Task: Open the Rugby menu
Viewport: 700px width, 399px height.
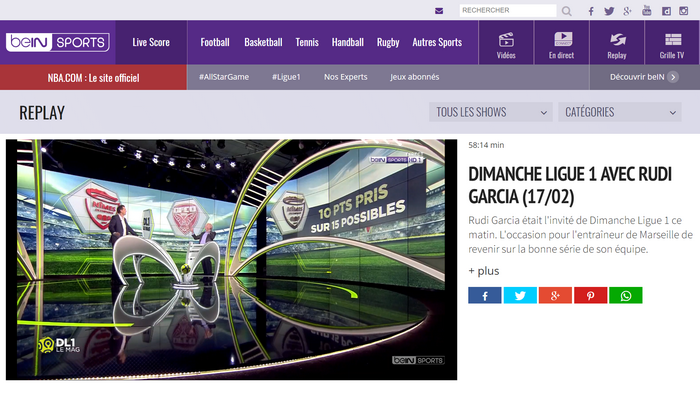Action: [x=388, y=42]
